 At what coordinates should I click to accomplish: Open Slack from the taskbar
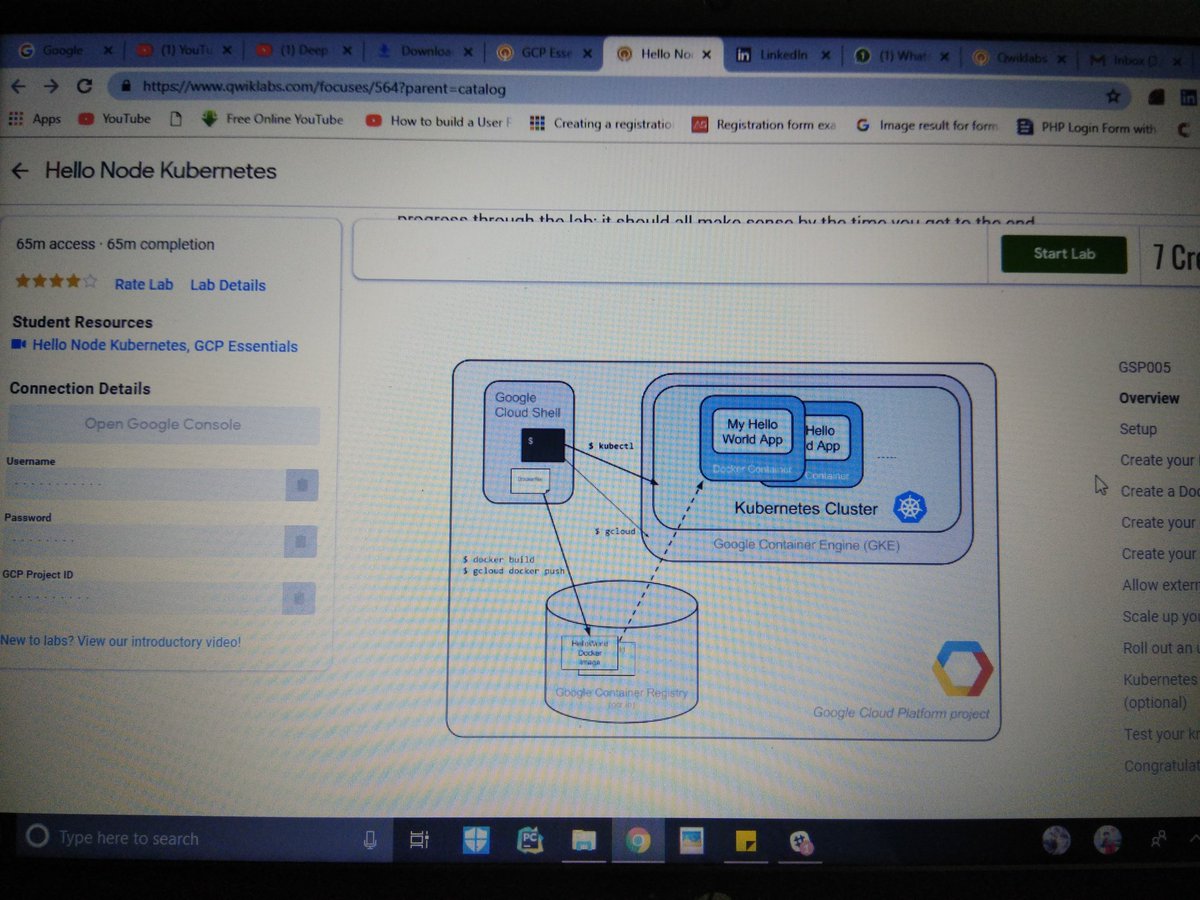(799, 842)
